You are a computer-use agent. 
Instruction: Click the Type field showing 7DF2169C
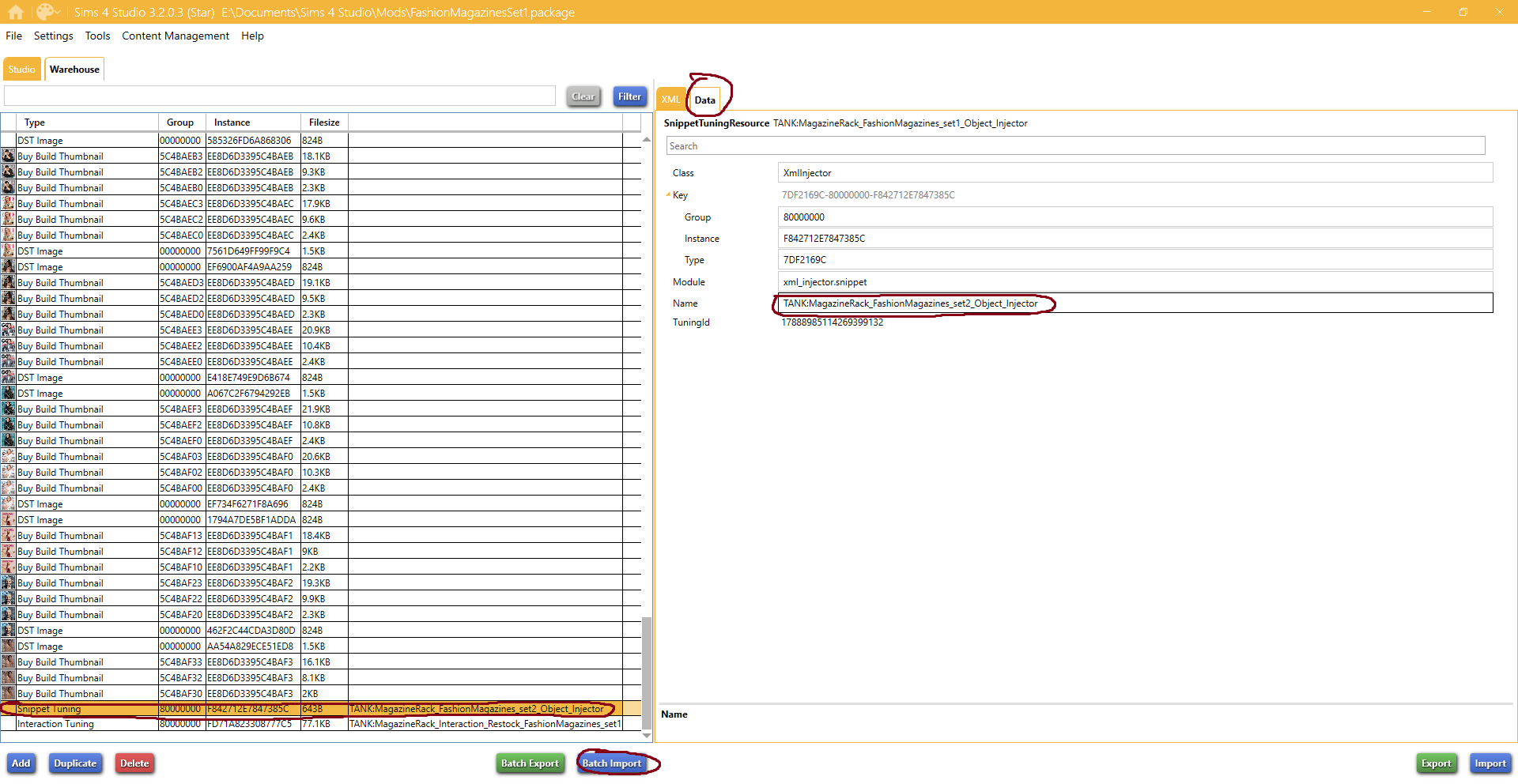pos(1135,260)
